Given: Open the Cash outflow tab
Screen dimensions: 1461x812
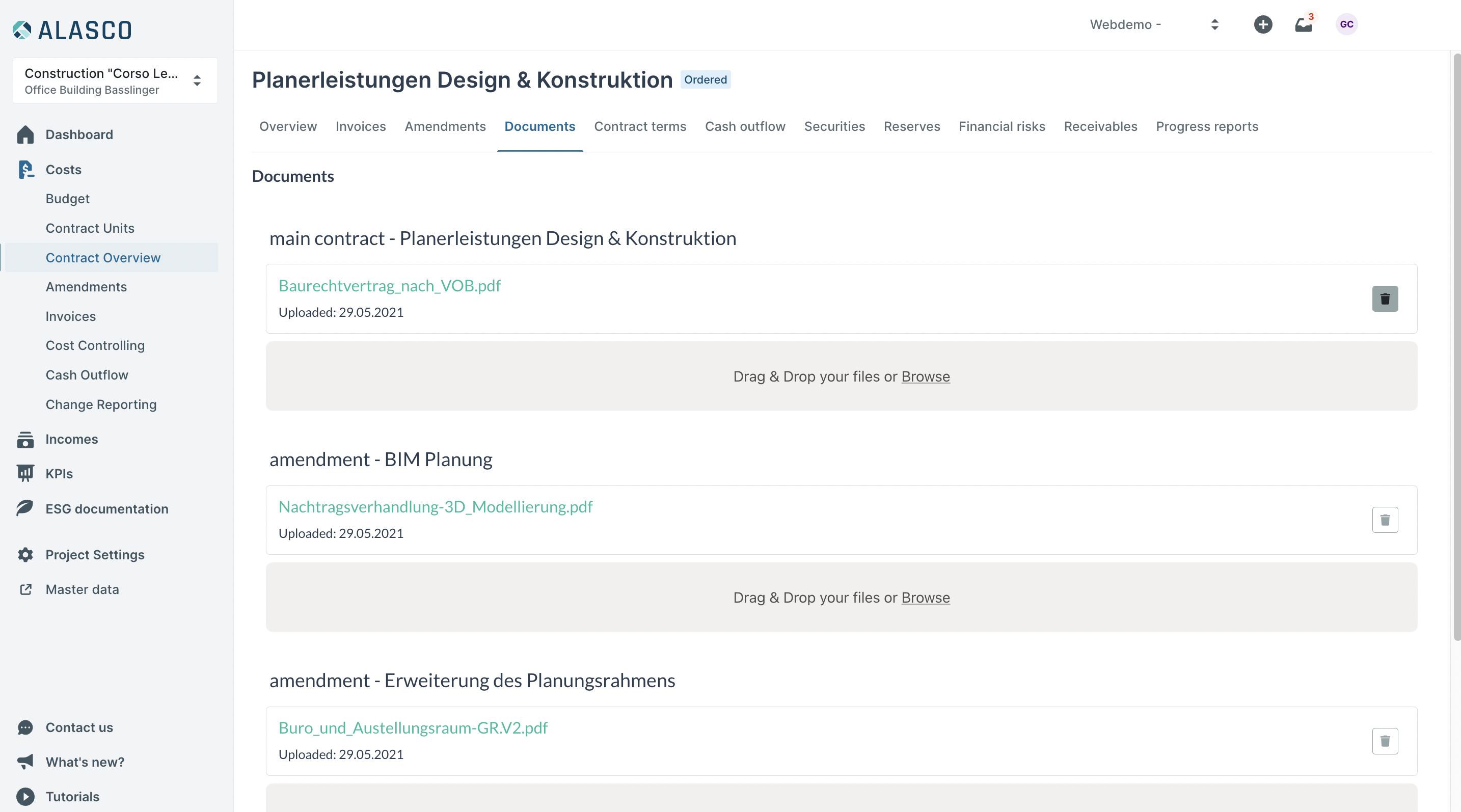Looking at the screenshot, I should pyautogui.click(x=745, y=126).
